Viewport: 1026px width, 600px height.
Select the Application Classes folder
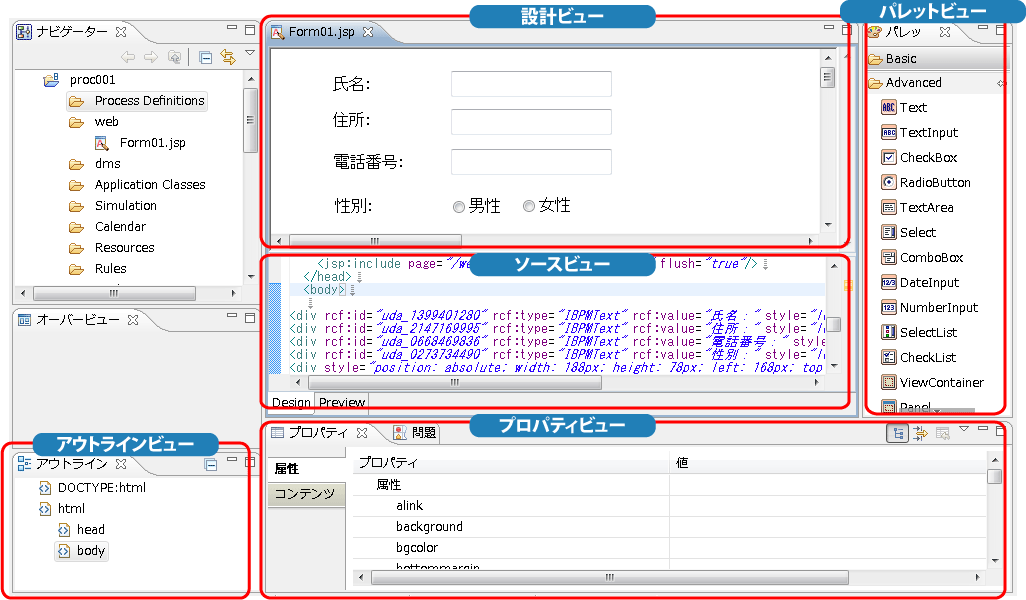point(137,185)
